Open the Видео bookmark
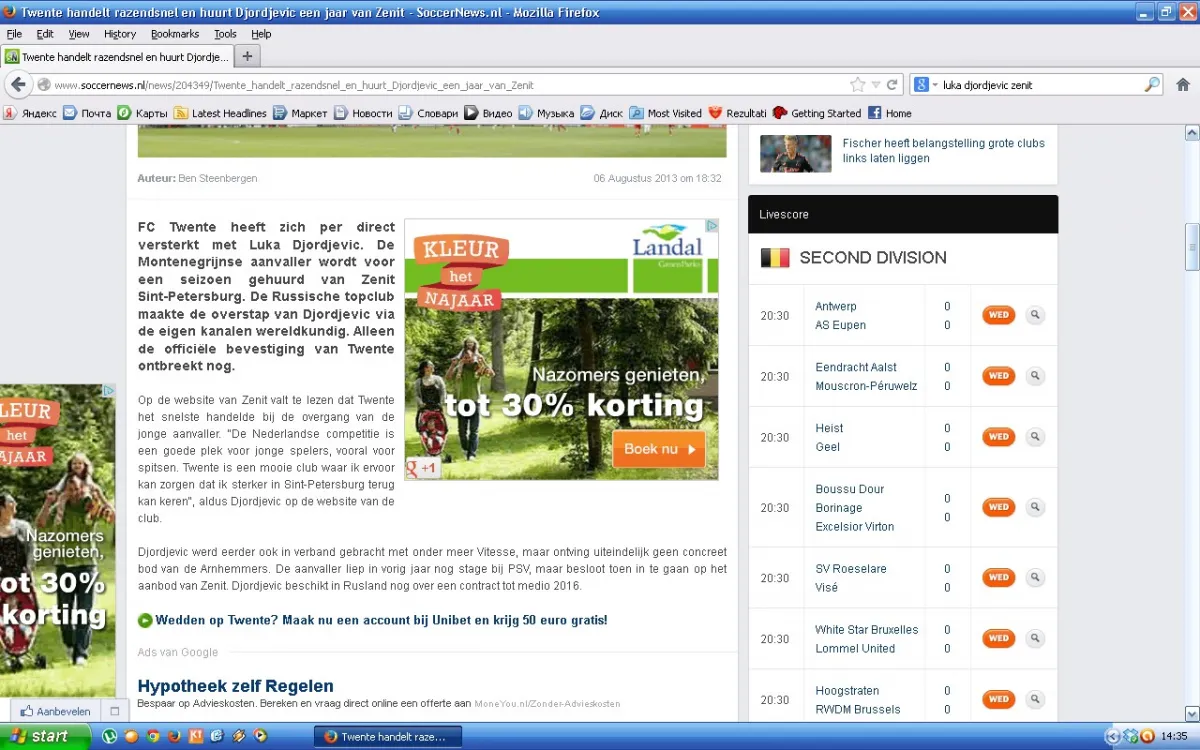The height and width of the screenshot is (750, 1200). pos(488,113)
